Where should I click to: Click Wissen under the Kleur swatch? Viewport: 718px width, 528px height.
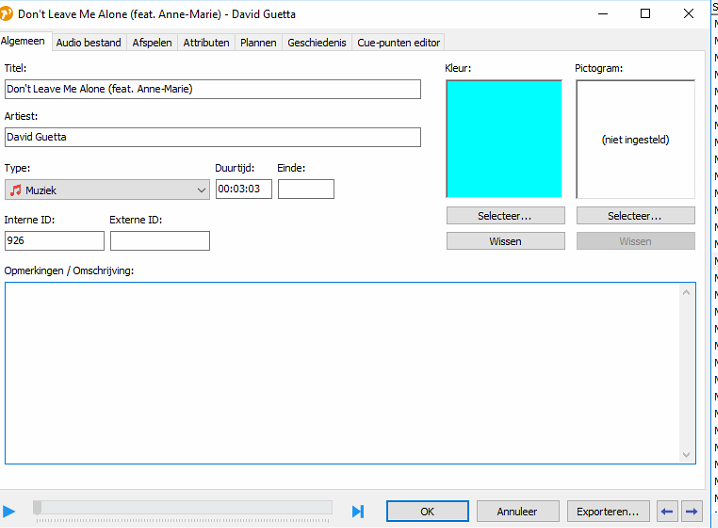pyautogui.click(x=505, y=241)
